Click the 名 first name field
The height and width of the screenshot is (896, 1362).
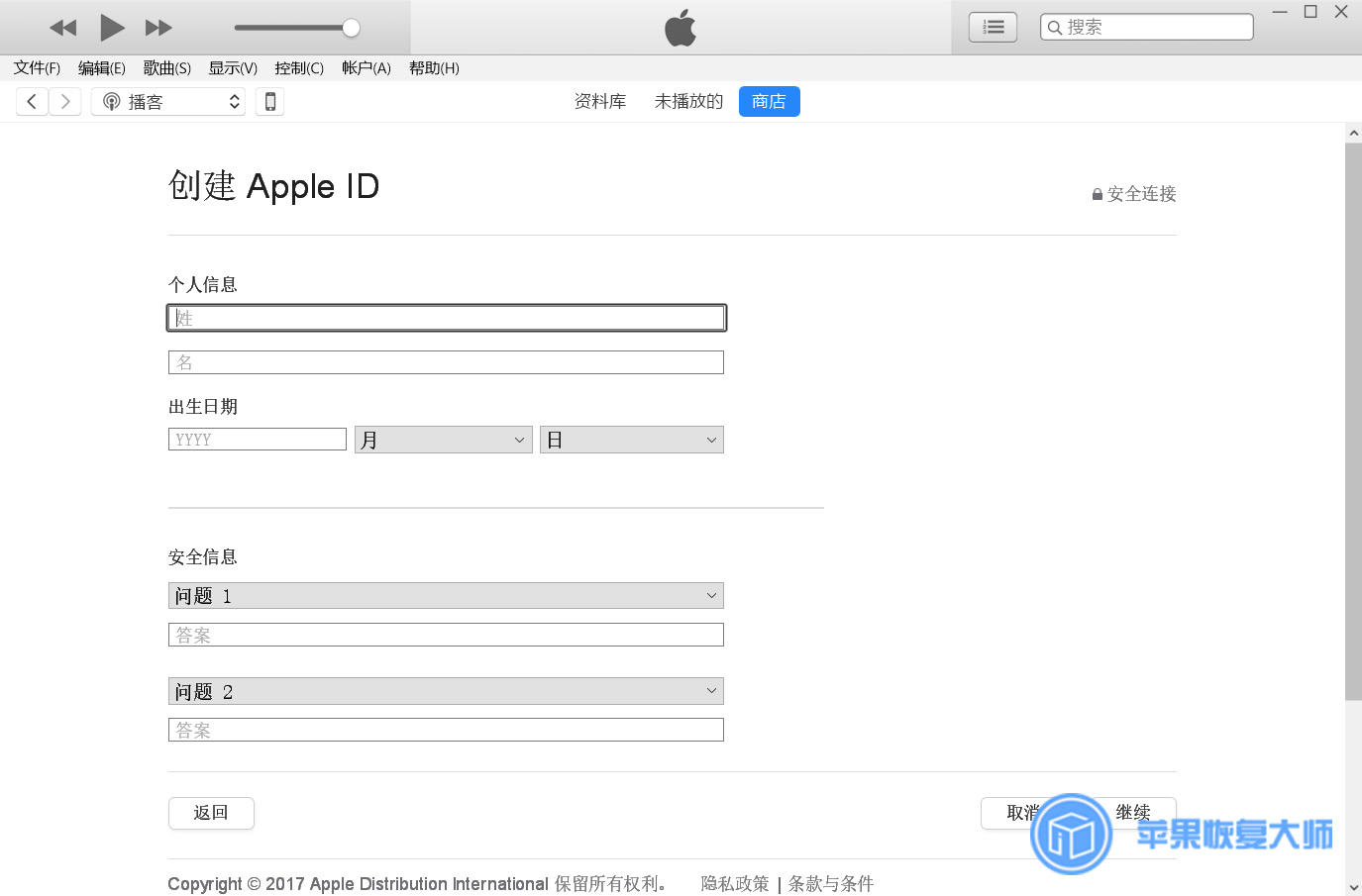pos(446,362)
